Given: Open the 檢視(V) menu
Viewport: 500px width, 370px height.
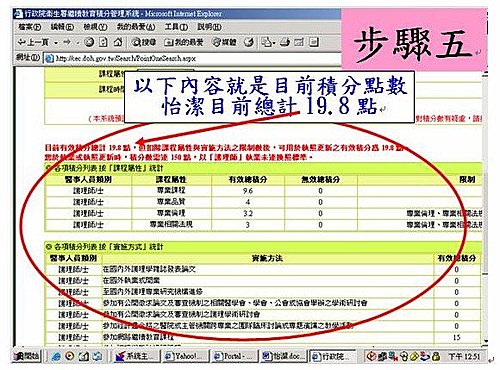Looking at the screenshot, I should (95, 27).
